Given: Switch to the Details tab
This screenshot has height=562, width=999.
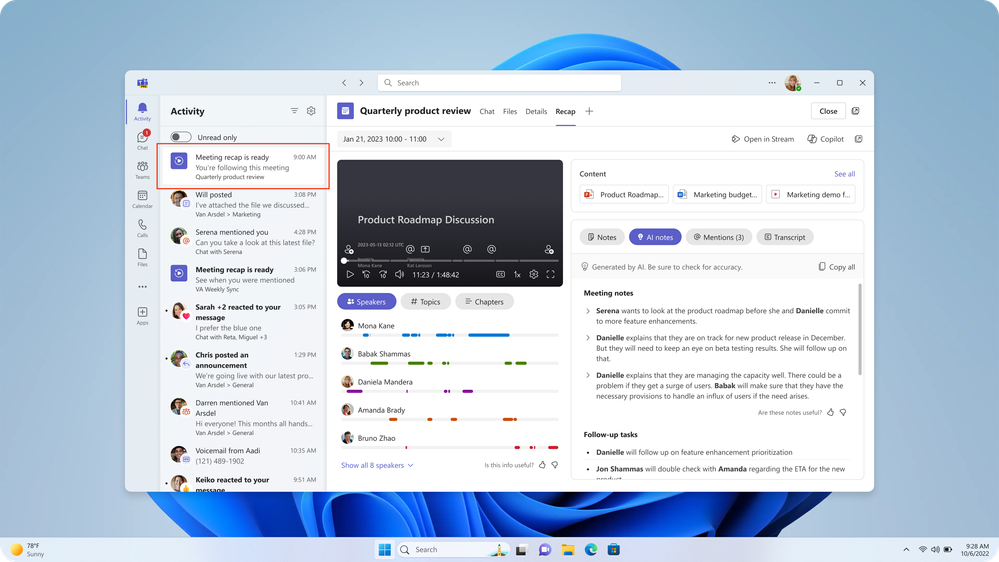Looking at the screenshot, I should tap(536, 112).
